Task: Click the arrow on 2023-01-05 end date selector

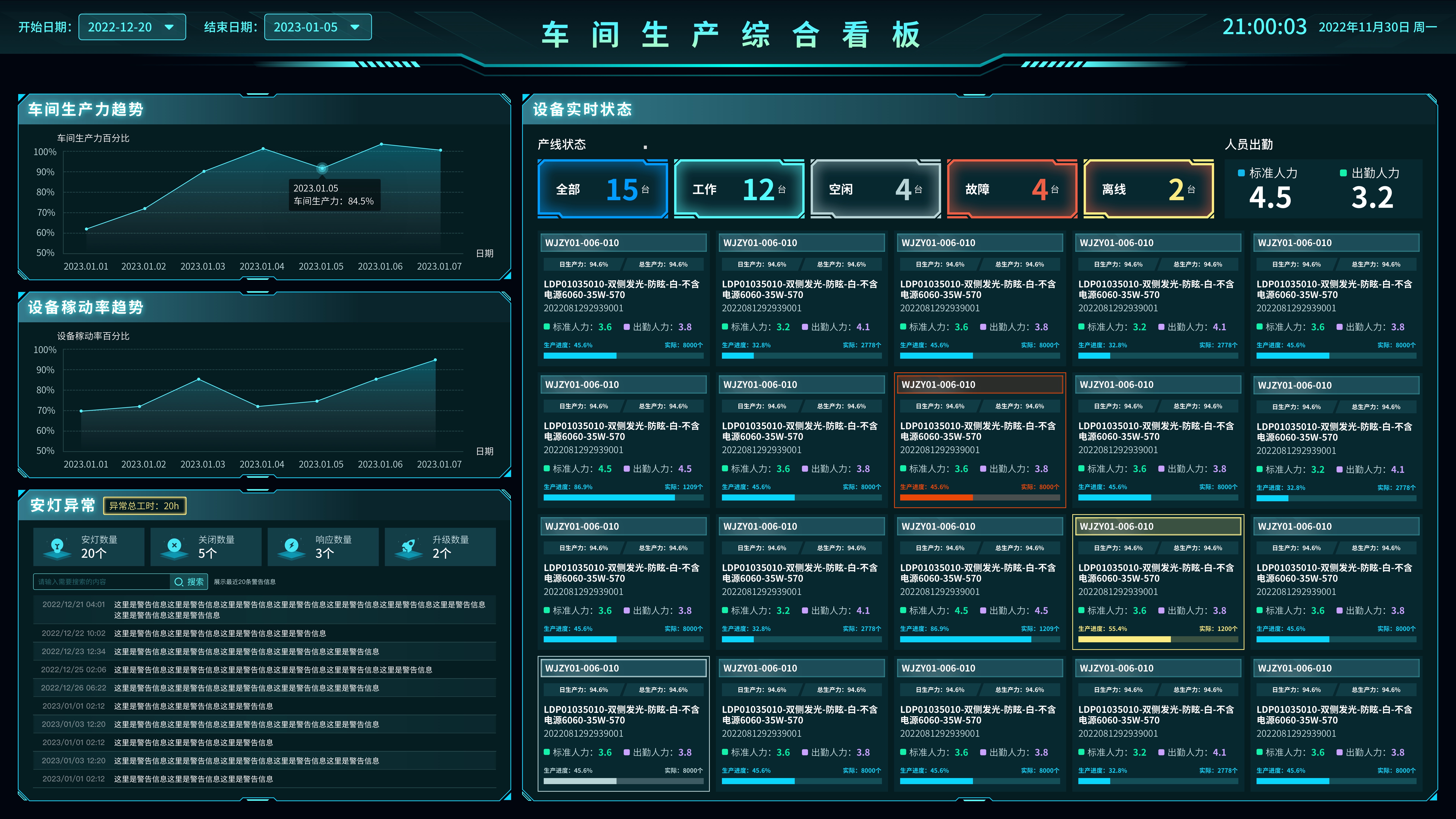Action: (x=355, y=27)
